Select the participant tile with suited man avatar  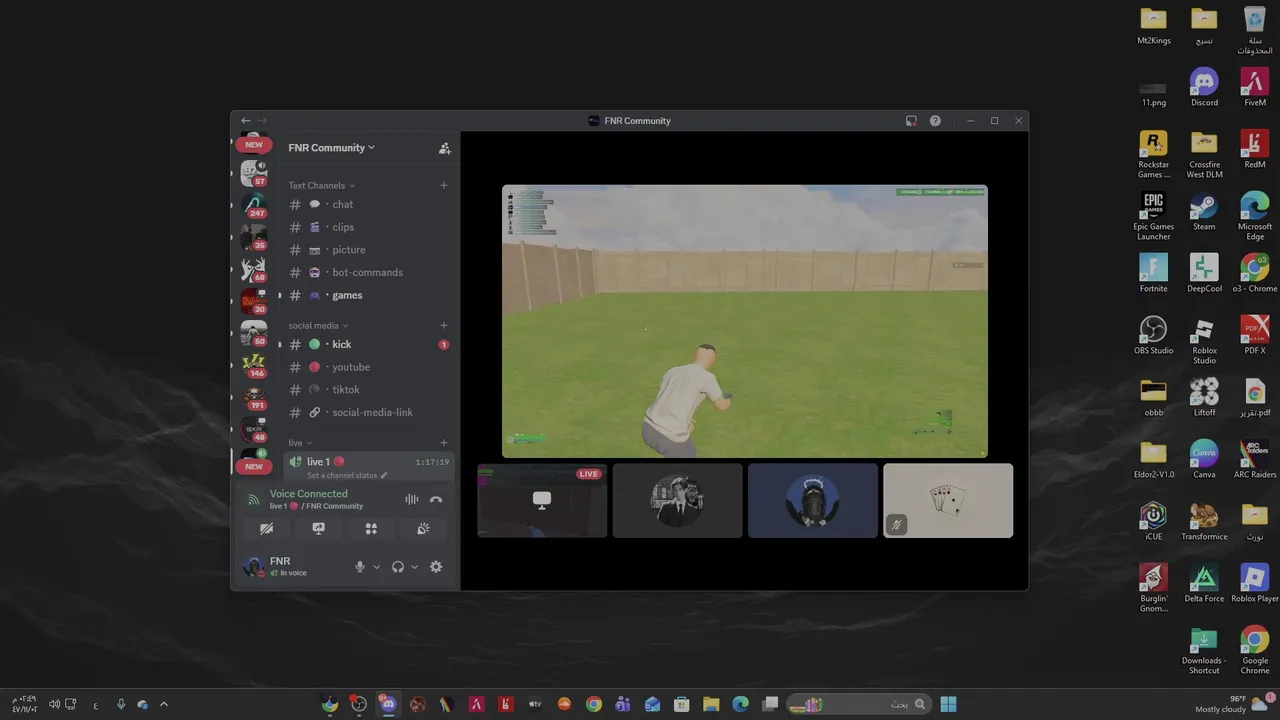pos(678,500)
